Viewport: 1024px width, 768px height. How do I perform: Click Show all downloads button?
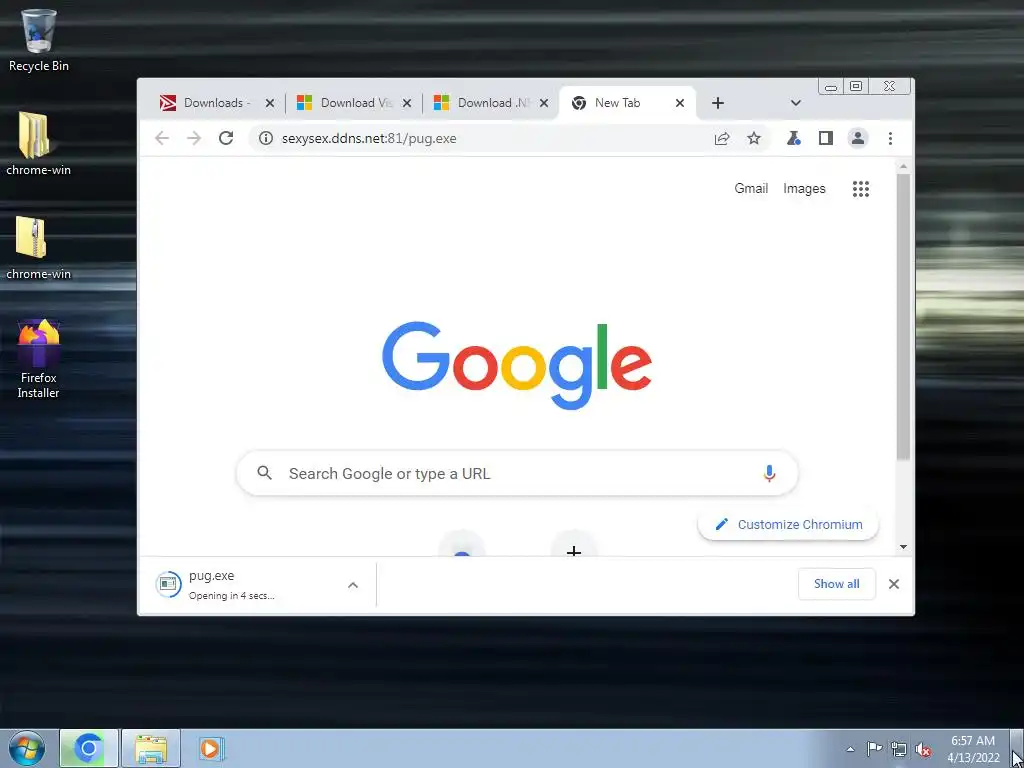tap(837, 584)
